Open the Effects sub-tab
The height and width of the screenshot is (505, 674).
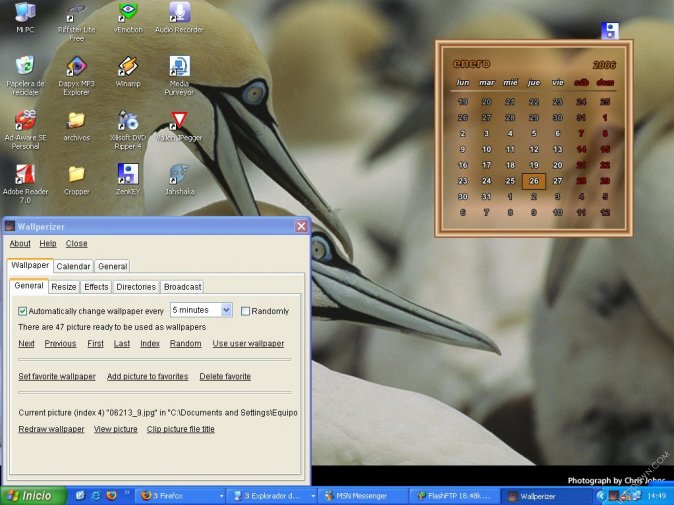[96, 287]
